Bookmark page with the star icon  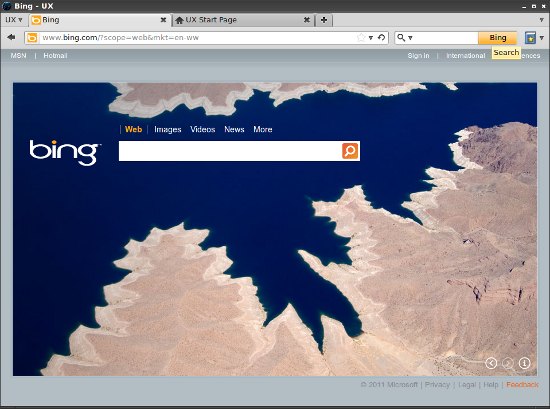(x=361, y=38)
